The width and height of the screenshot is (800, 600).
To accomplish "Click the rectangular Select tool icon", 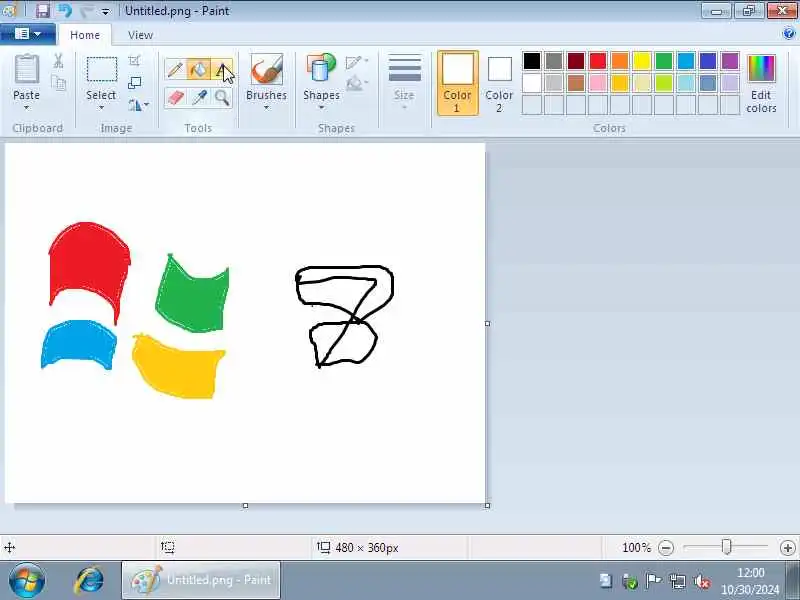I will point(102,69).
